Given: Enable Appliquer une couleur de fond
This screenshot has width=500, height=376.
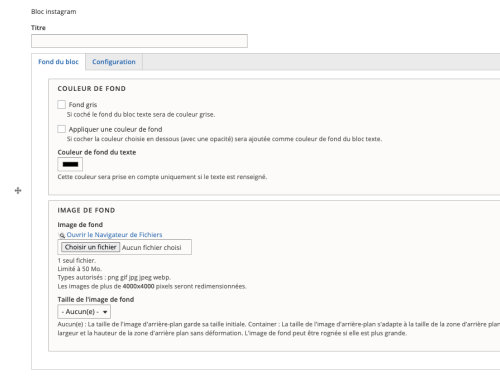Looking at the screenshot, I should (x=61, y=129).
